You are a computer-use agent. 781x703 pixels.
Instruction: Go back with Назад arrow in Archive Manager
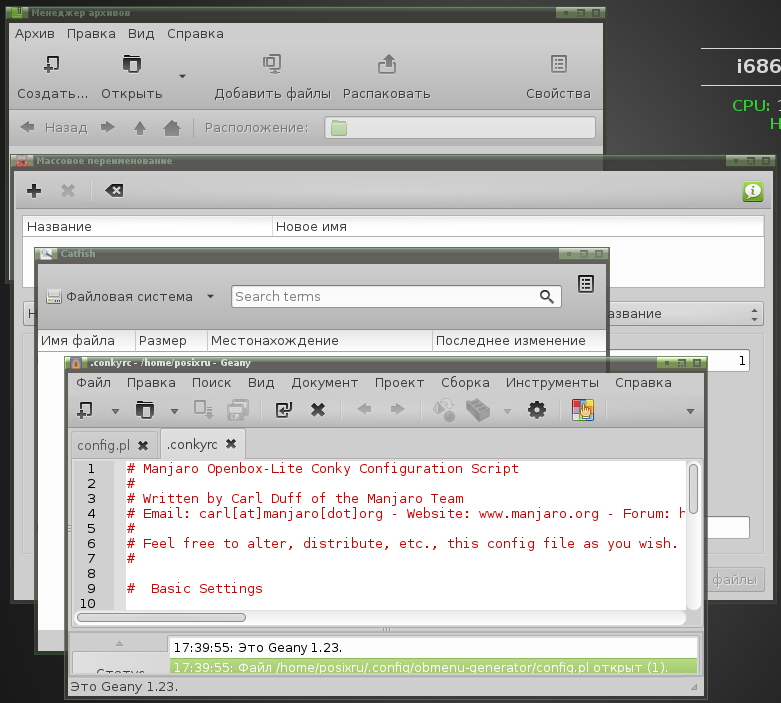pyautogui.click(x=28, y=128)
